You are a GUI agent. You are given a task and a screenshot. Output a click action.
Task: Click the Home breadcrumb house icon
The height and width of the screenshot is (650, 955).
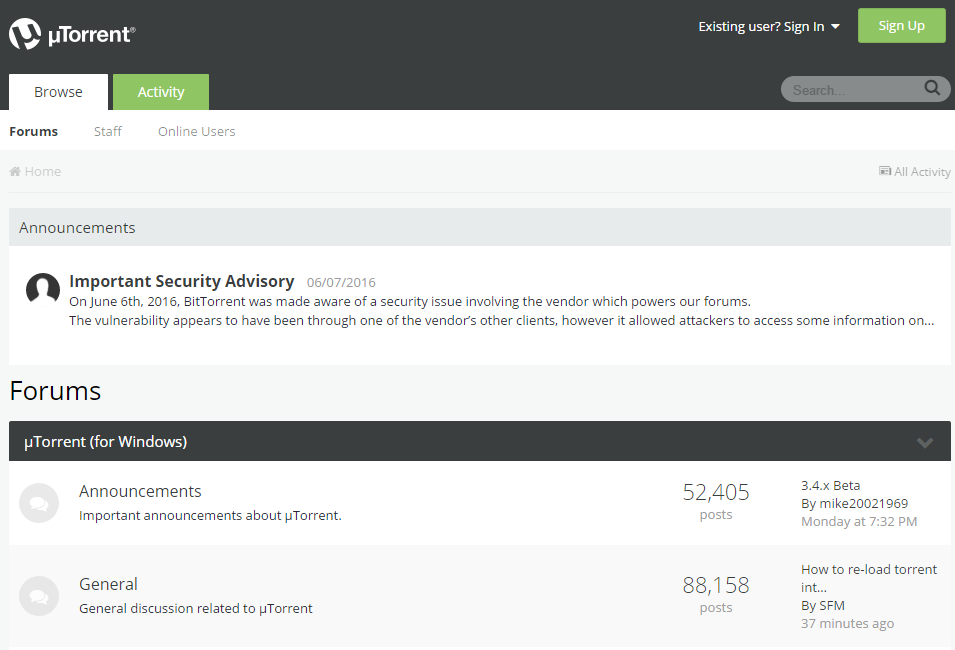click(x=15, y=171)
